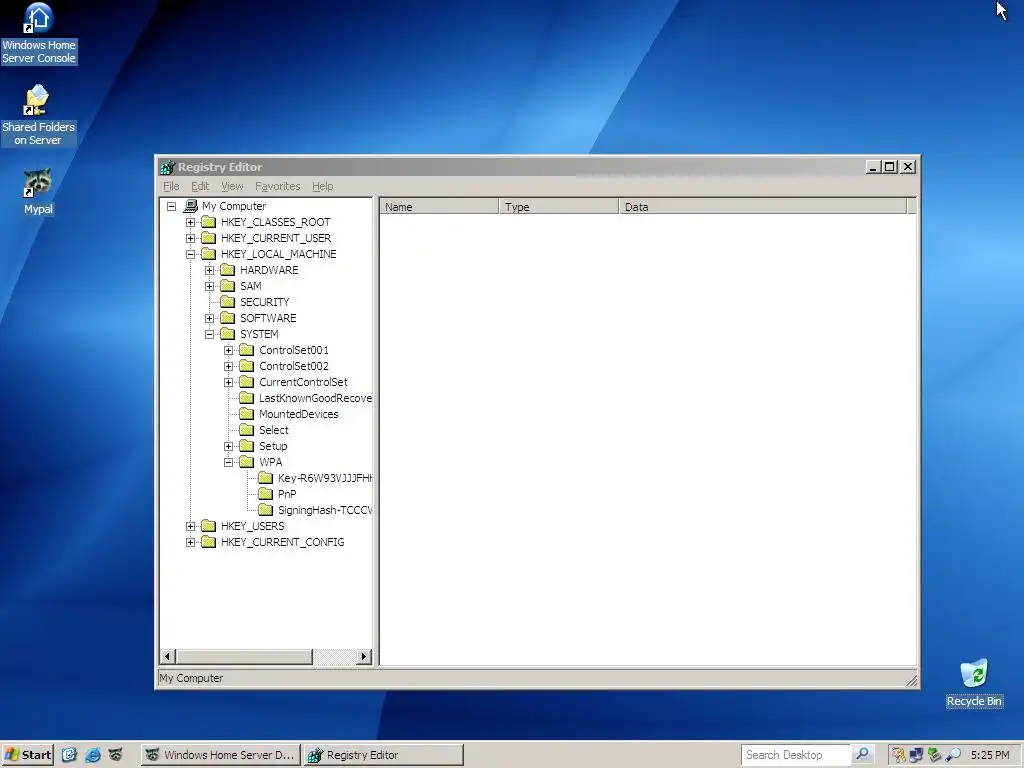The image size is (1024, 768).
Task: Select the SigningHash-TCCCV registry key
Action: (x=325, y=510)
